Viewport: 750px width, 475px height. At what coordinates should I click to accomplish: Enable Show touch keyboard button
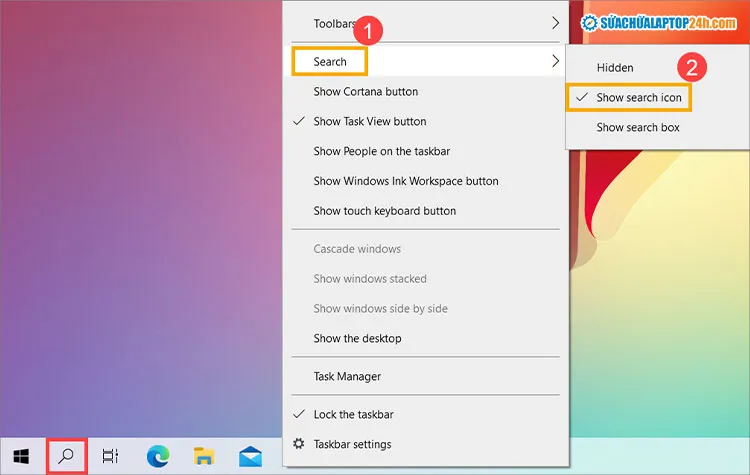coord(384,211)
